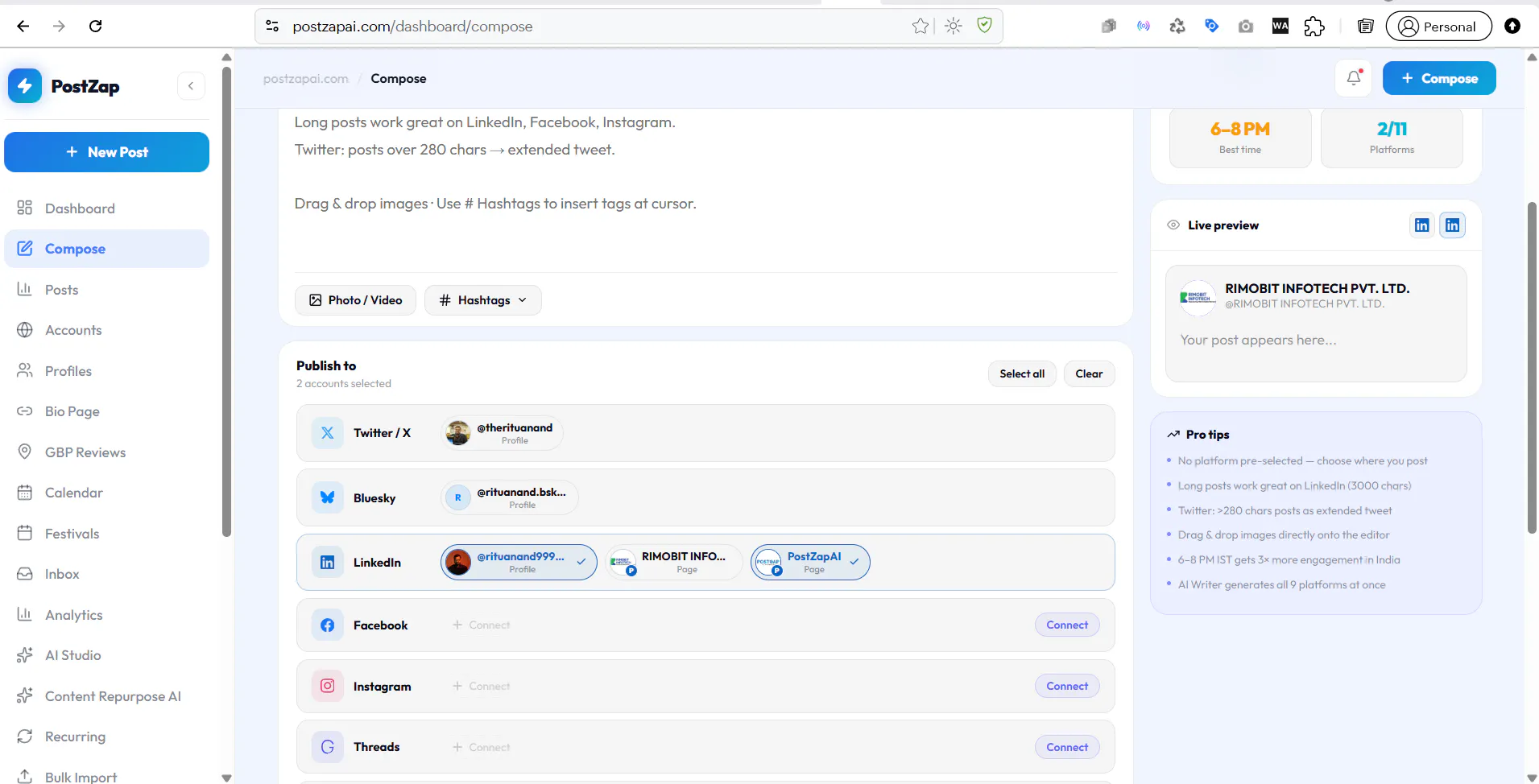Add a Photo / Video

tap(355, 300)
